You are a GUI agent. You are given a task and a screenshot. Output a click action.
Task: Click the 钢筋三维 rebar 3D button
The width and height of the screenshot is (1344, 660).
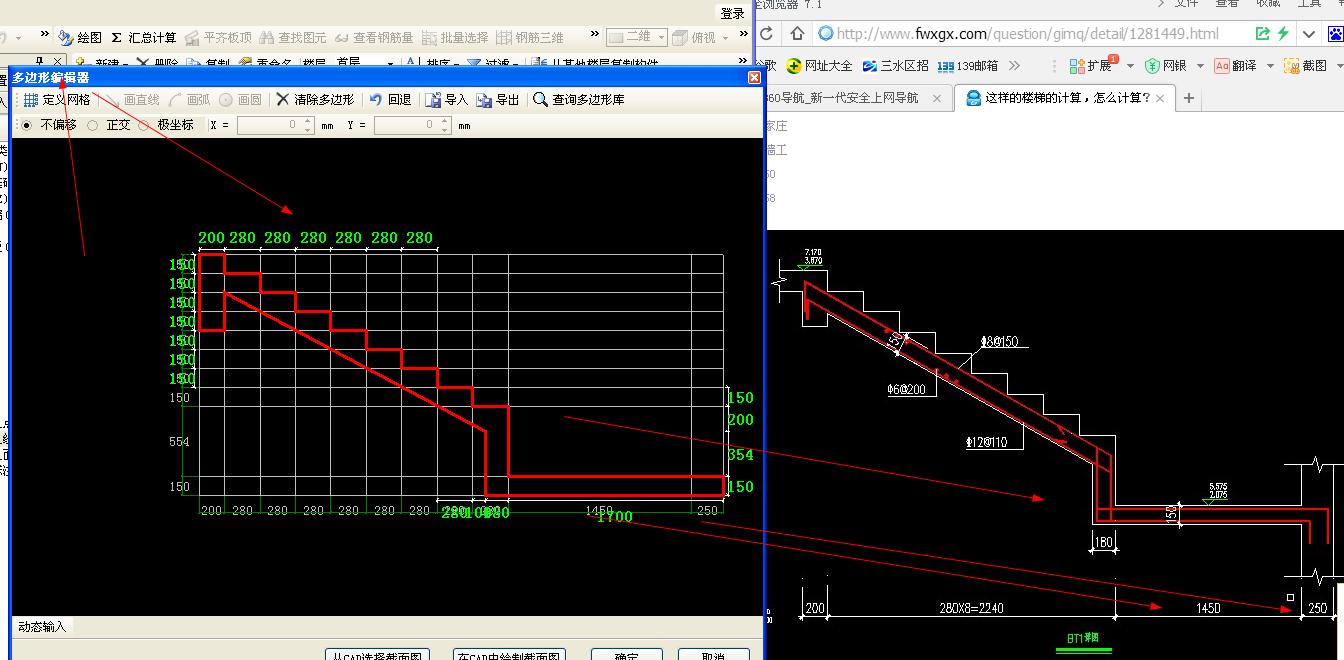[x=530, y=38]
